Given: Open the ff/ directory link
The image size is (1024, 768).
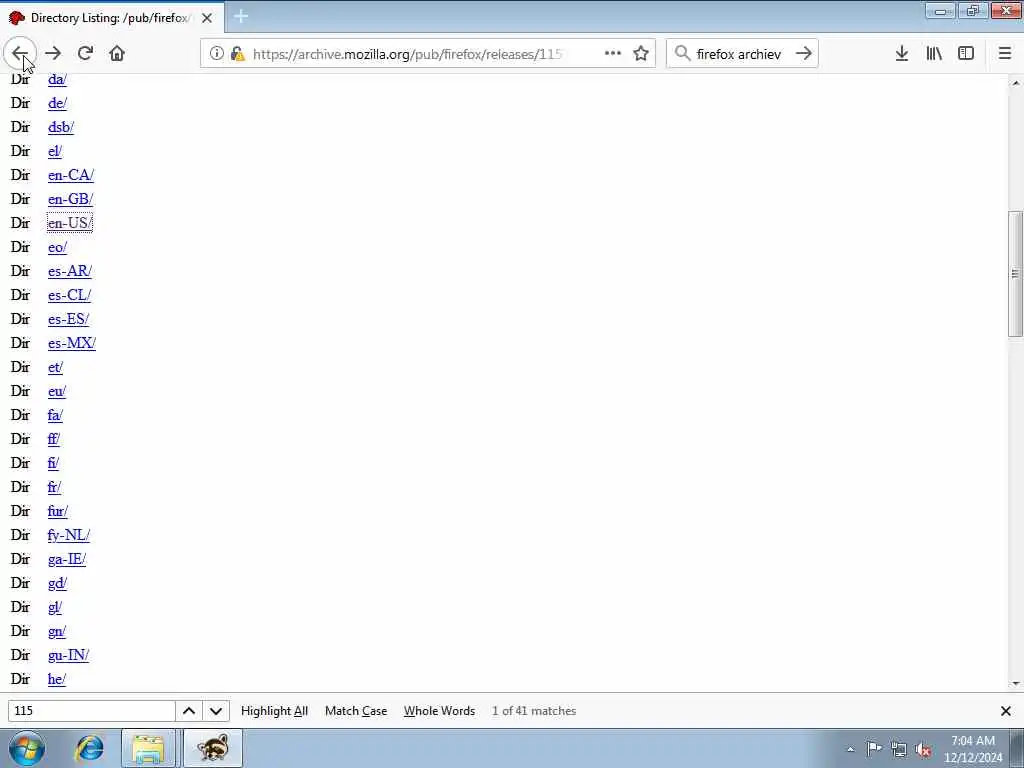Looking at the screenshot, I should point(54,440).
